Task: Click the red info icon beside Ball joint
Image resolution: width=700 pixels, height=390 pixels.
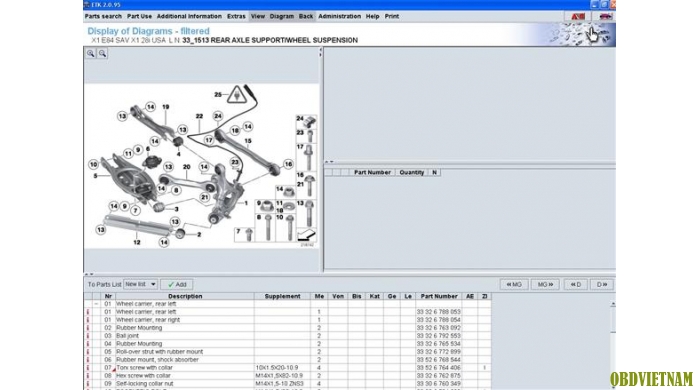Action: [88, 336]
